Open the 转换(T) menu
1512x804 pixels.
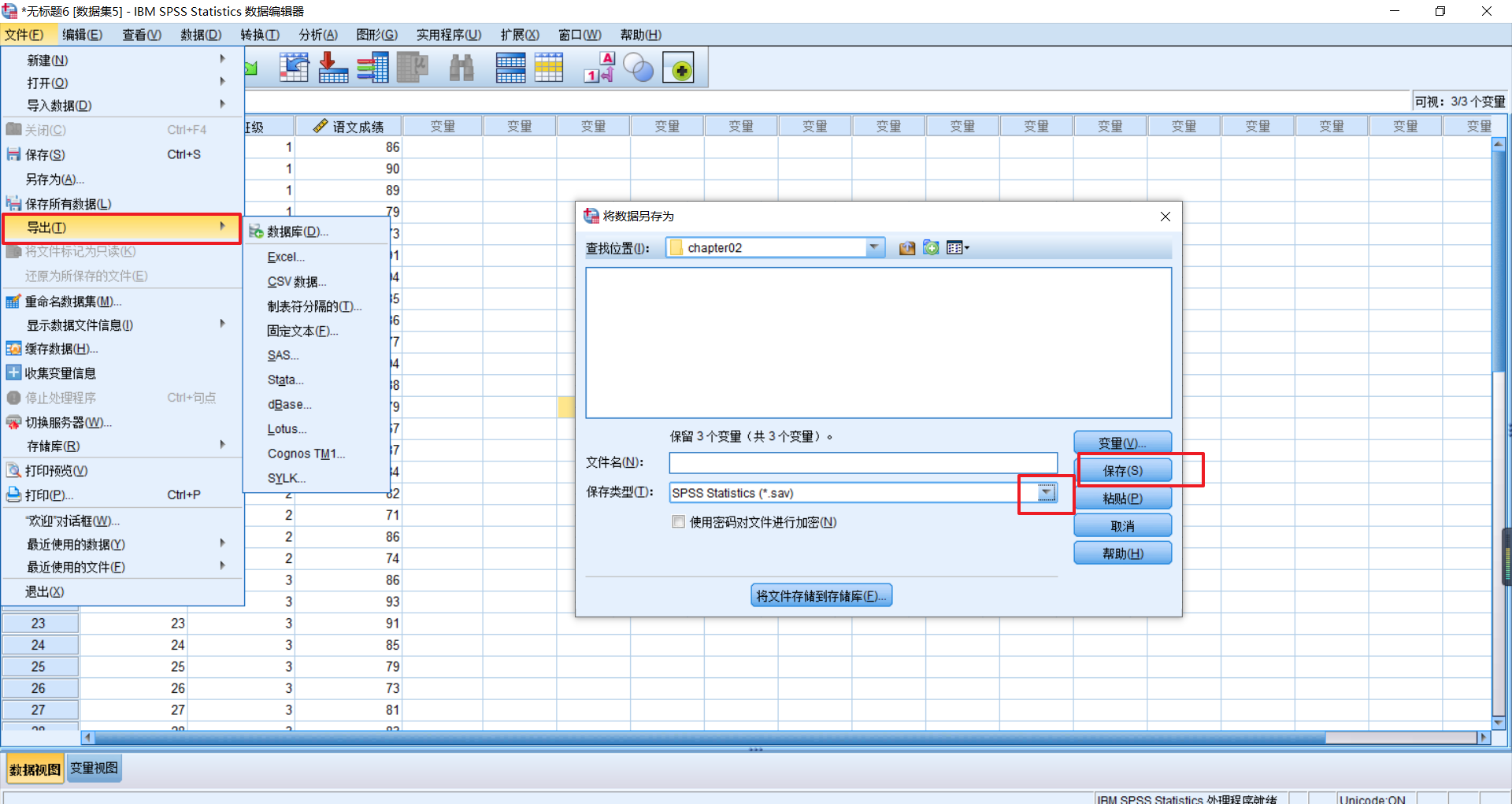260,35
